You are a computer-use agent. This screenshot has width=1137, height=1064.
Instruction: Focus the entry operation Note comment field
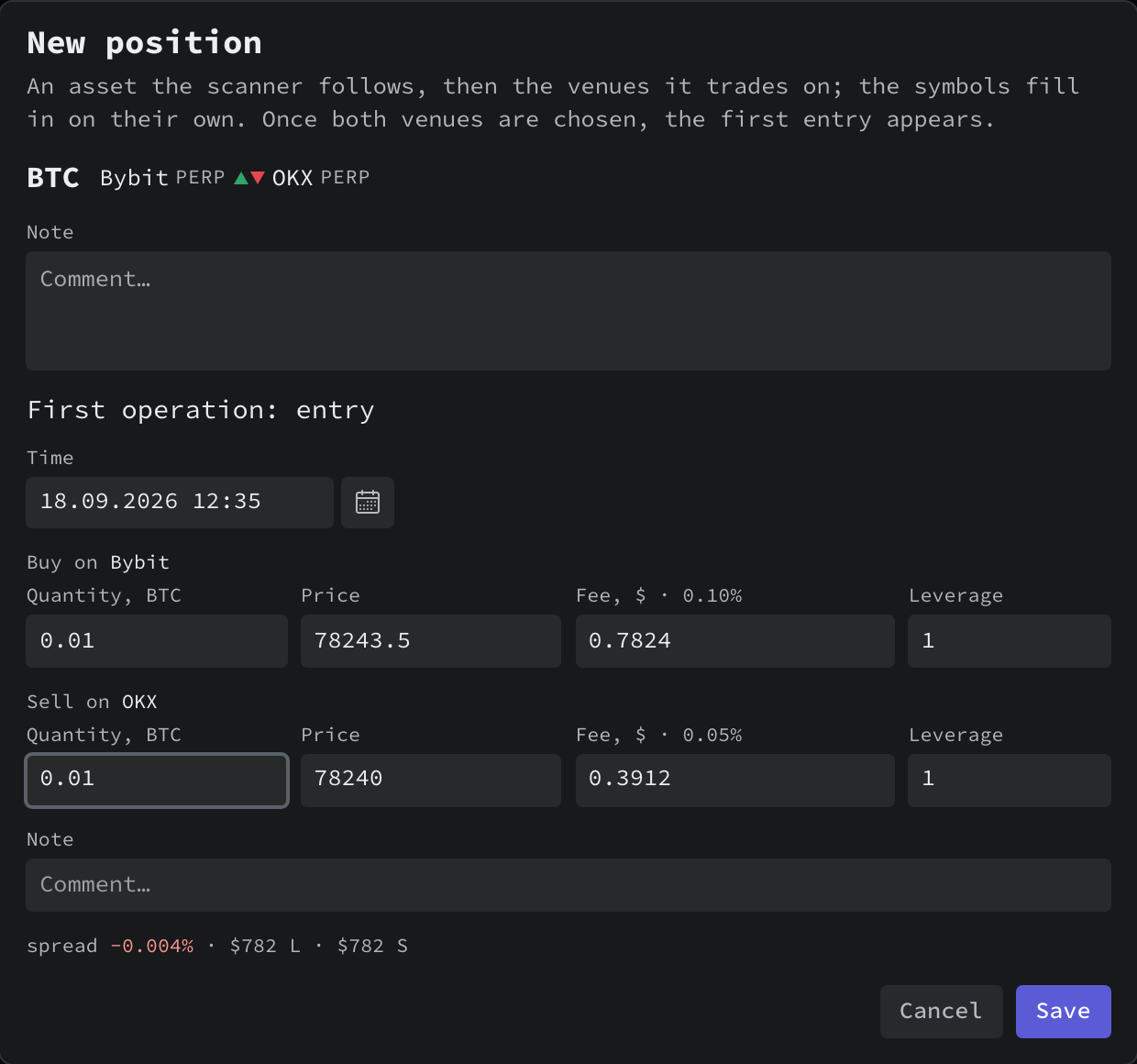[x=568, y=885]
